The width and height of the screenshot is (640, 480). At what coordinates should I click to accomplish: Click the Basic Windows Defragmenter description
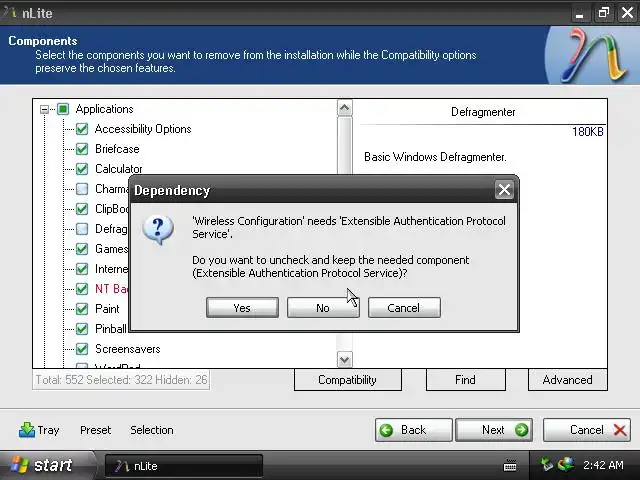tap(435, 157)
